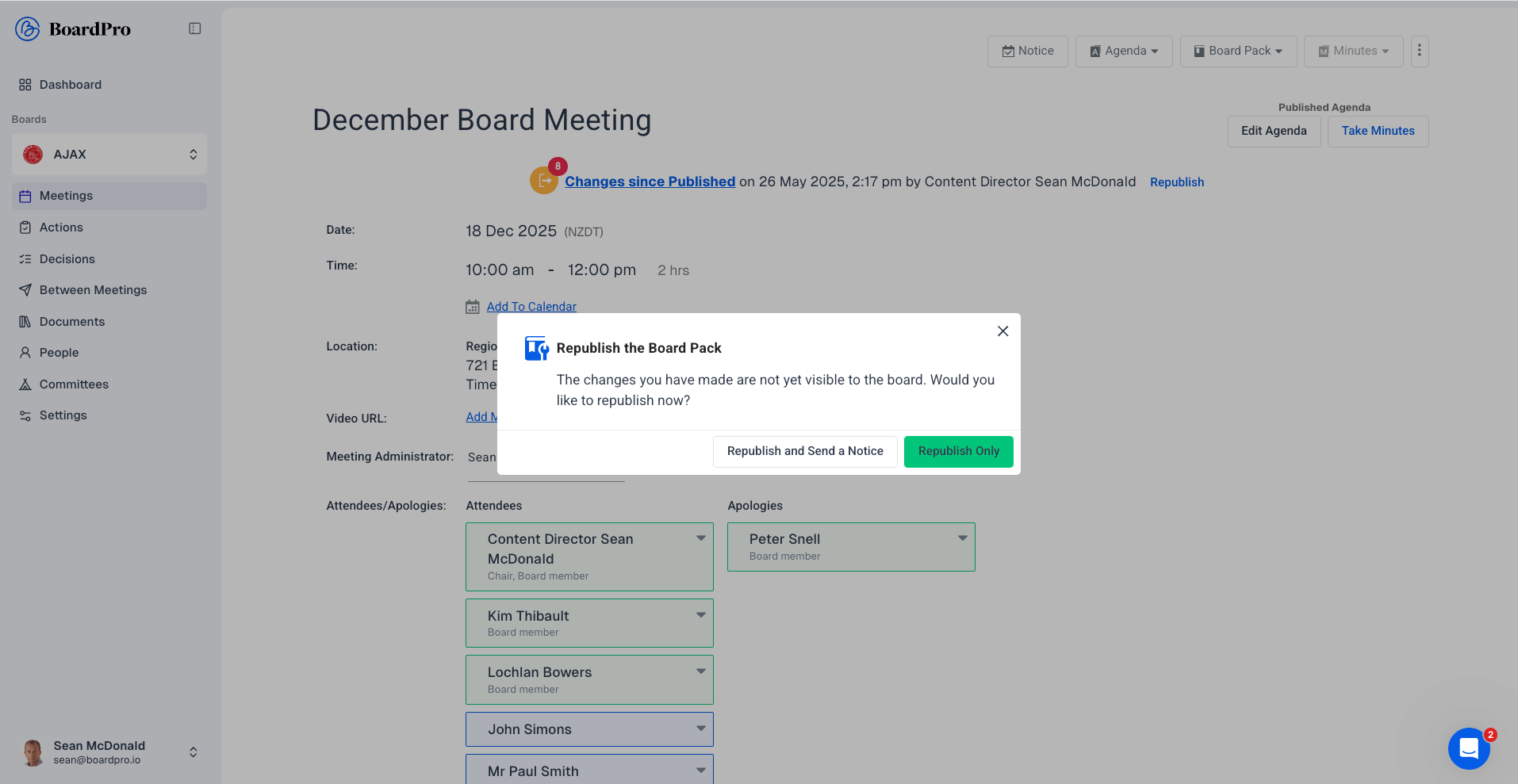This screenshot has width=1518, height=784.
Task: Open the Actions section icon
Action: pyautogui.click(x=26, y=228)
